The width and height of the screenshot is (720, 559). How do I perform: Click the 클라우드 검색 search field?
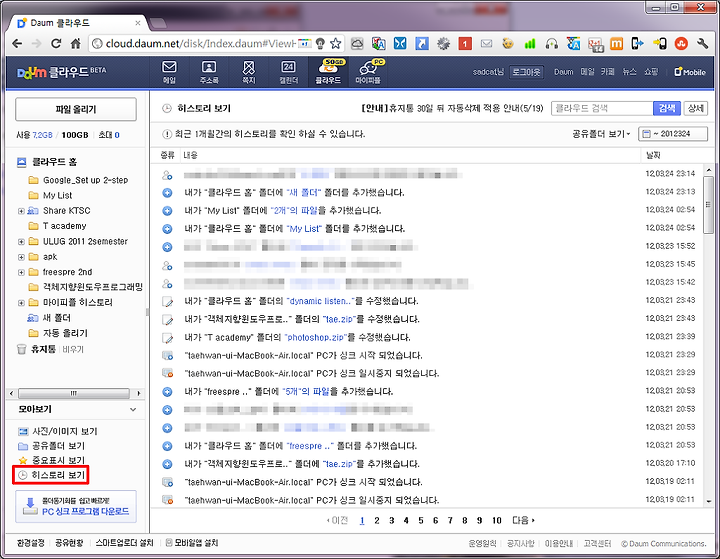pos(602,108)
